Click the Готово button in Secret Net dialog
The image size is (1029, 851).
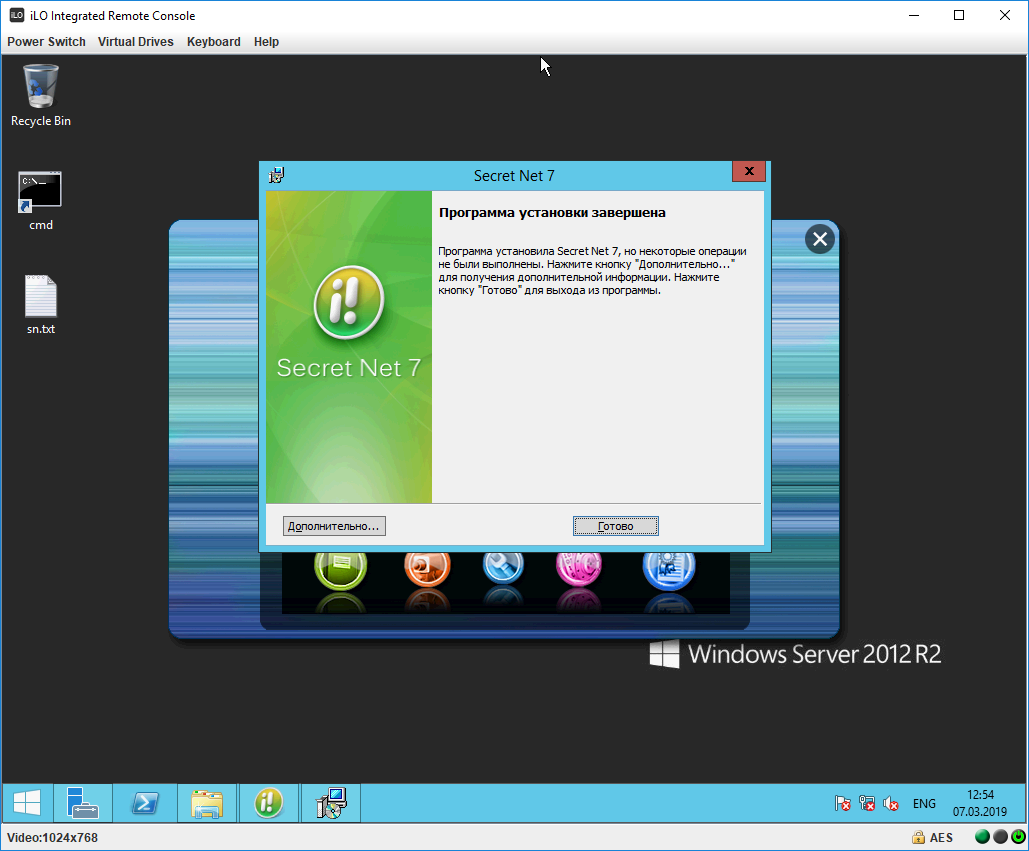tap(616, 526)
